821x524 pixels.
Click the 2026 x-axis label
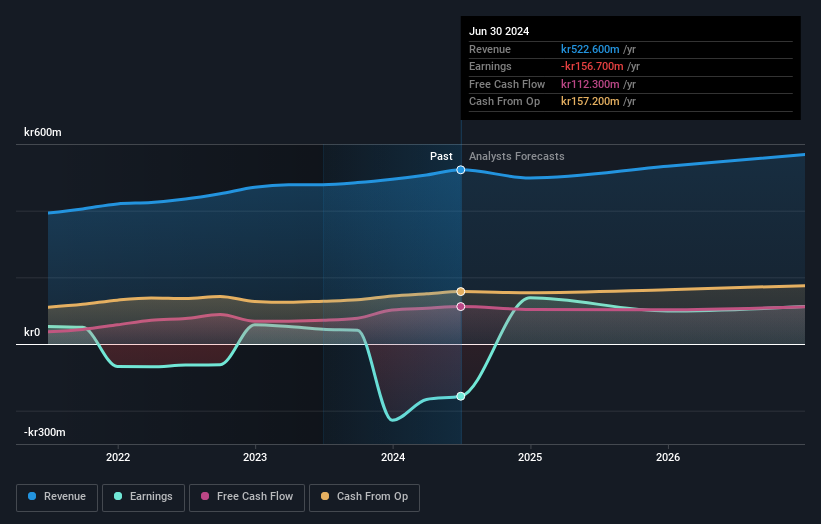pyautogui.click(x=668, y=457)
